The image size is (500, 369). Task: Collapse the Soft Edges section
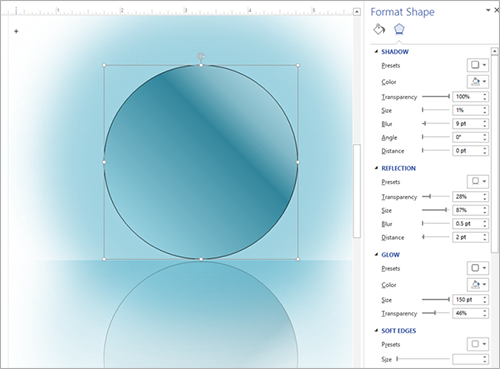tap(376, 331)
